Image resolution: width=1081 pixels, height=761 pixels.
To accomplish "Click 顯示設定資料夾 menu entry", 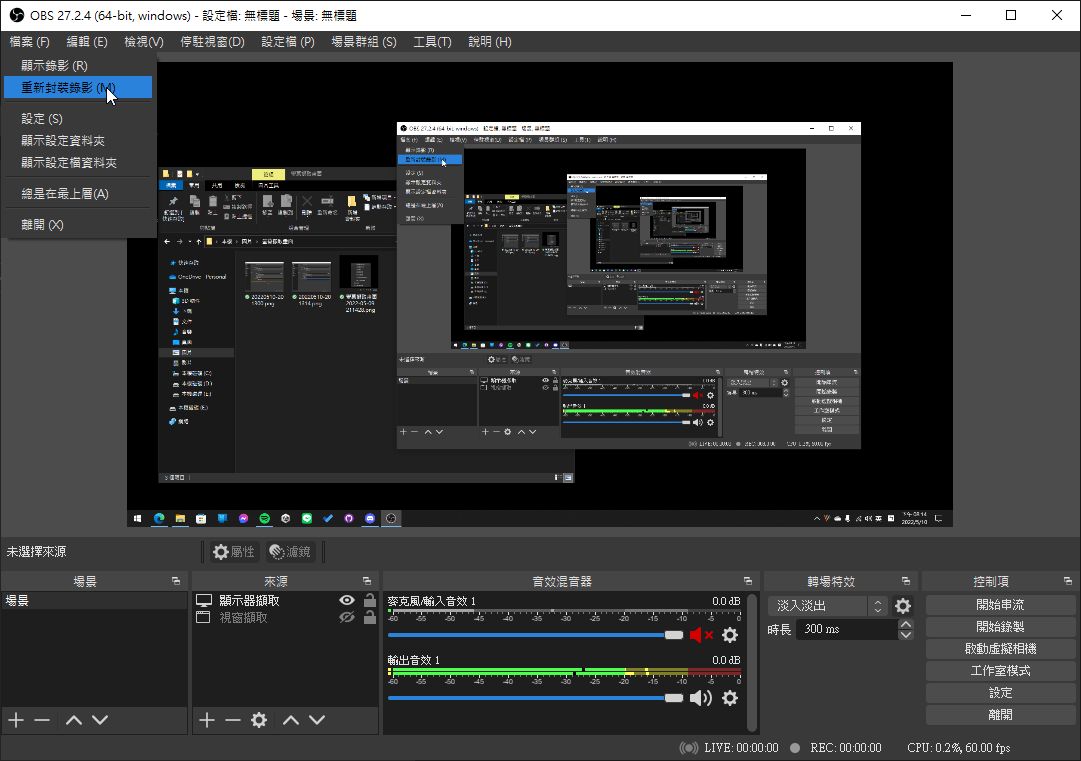I will [x=78, y=141].
